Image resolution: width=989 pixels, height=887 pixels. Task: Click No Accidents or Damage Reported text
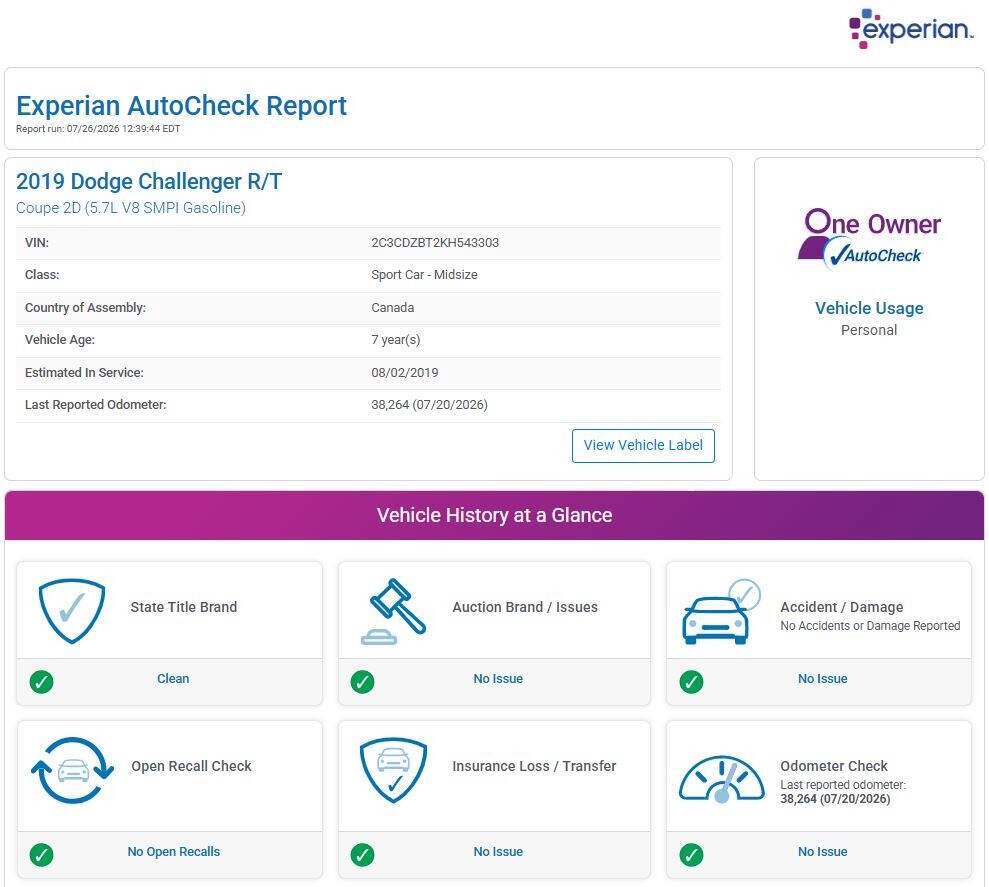coord(870,626)
